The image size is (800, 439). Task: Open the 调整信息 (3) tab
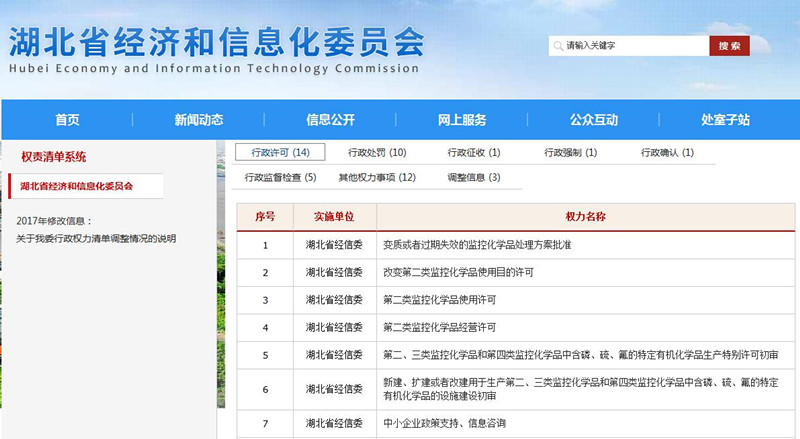tap(473, 177)
